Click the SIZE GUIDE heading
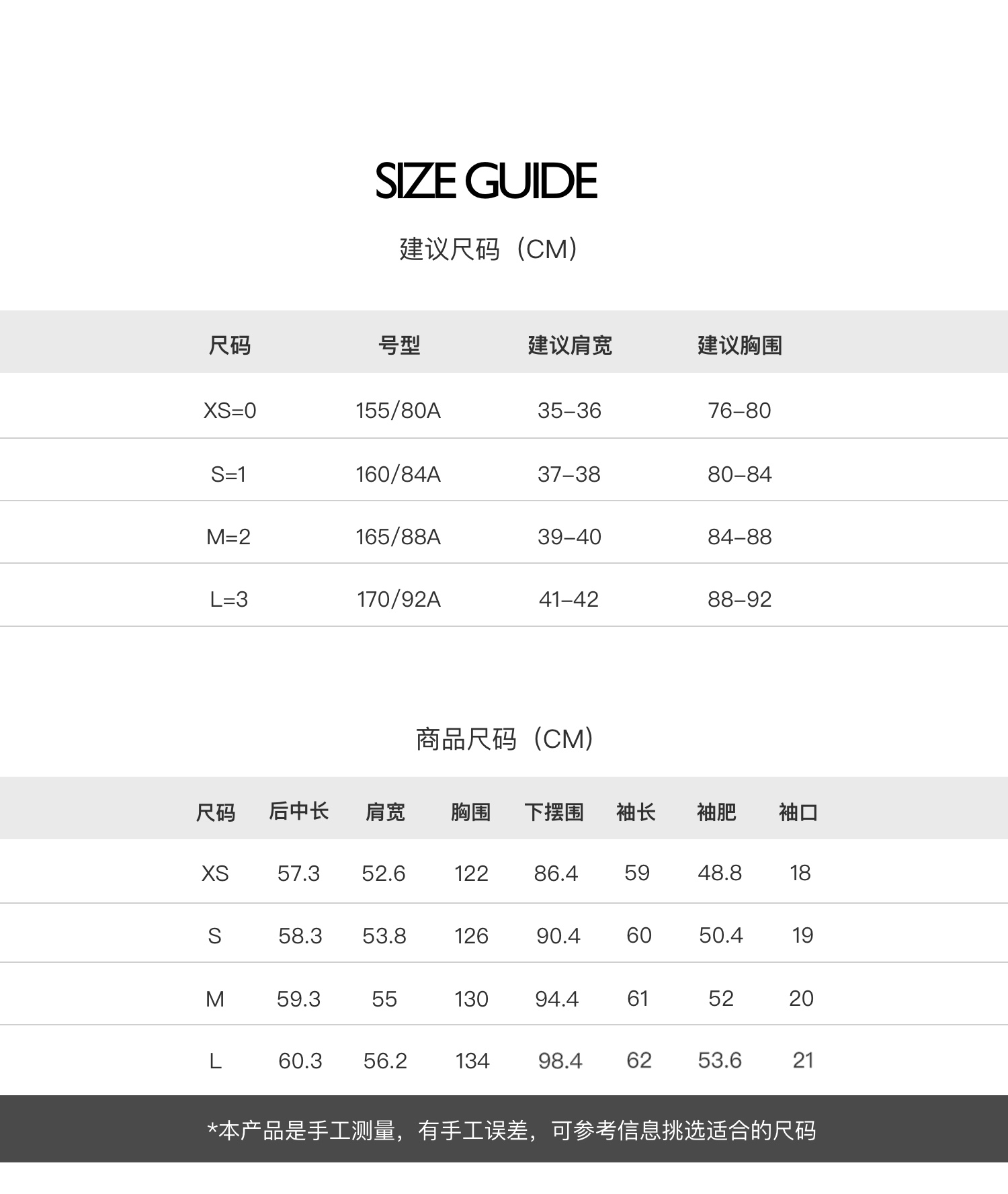The height and width of the screenshot is (1194, 1008). [486, 181]
